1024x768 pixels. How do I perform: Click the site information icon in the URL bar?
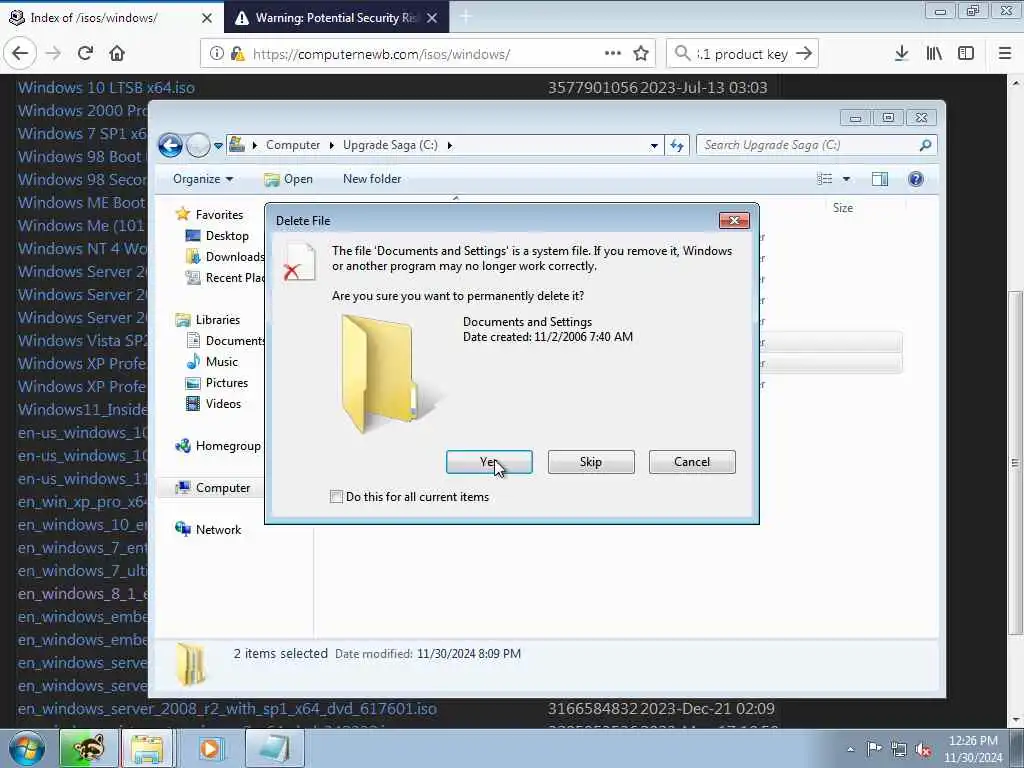point(217,54)
